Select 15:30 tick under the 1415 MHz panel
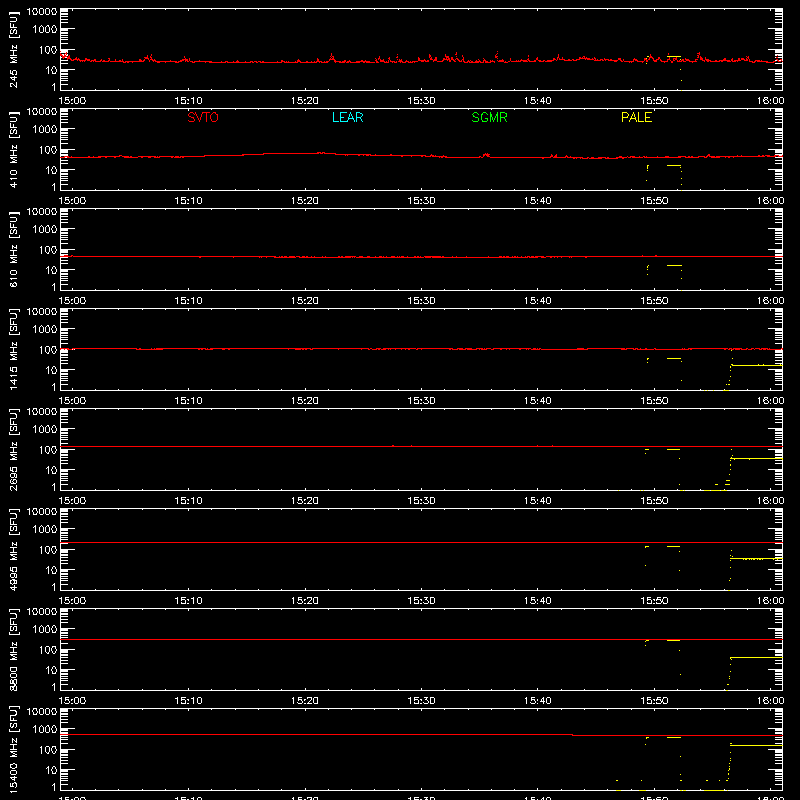 coord(421,401)
